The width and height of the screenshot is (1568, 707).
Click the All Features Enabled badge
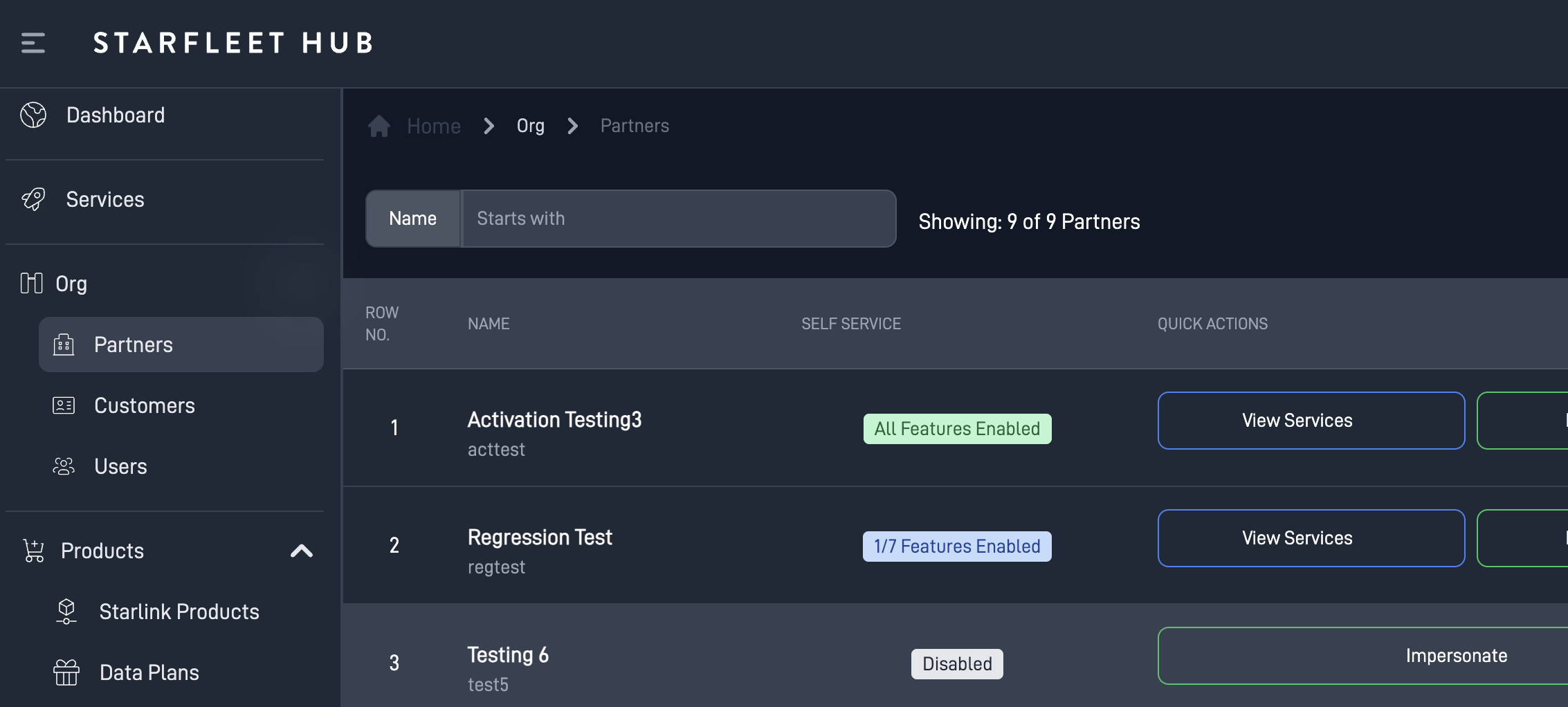956,428
